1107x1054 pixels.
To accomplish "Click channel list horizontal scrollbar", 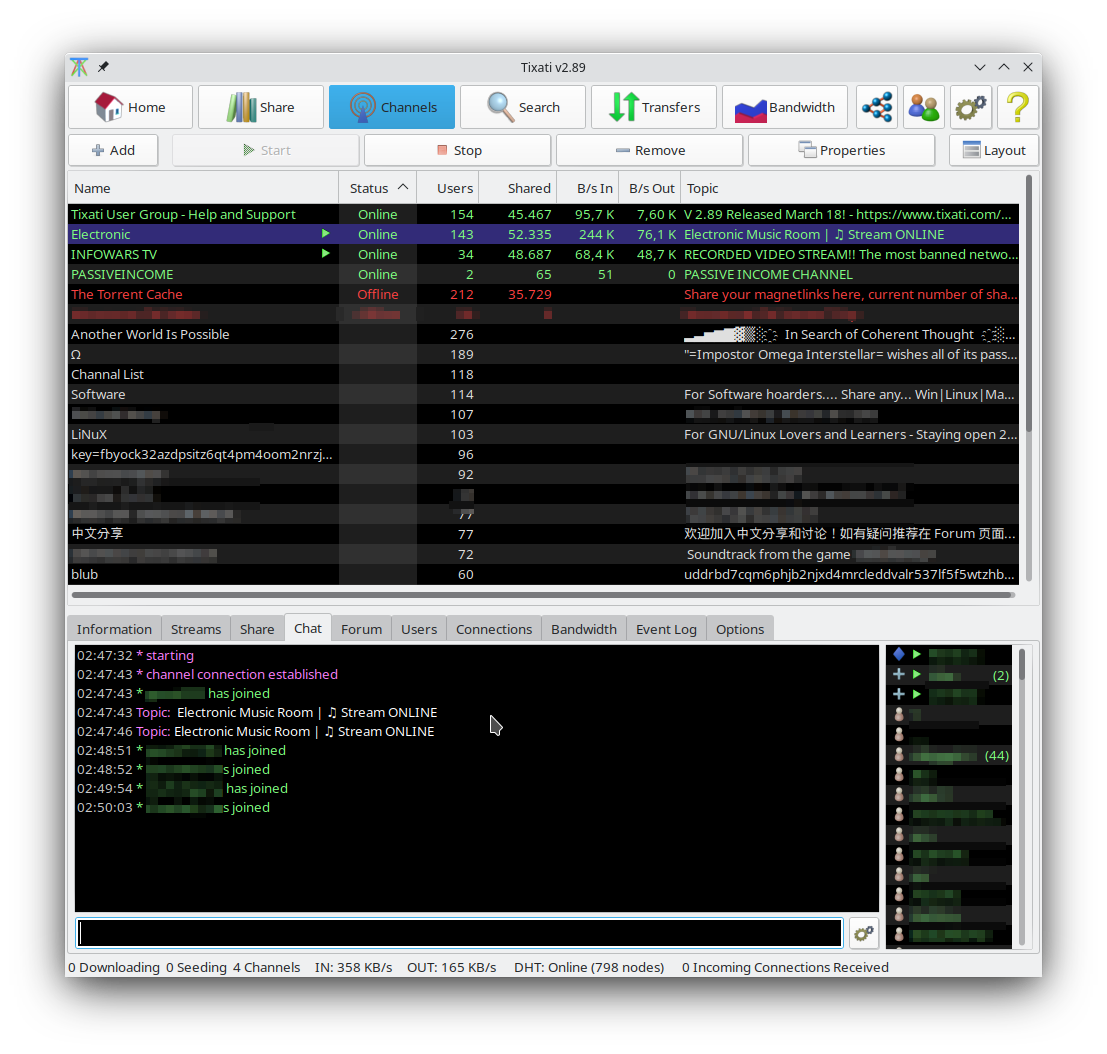I will pyautogui.click(x=544, y=595).
